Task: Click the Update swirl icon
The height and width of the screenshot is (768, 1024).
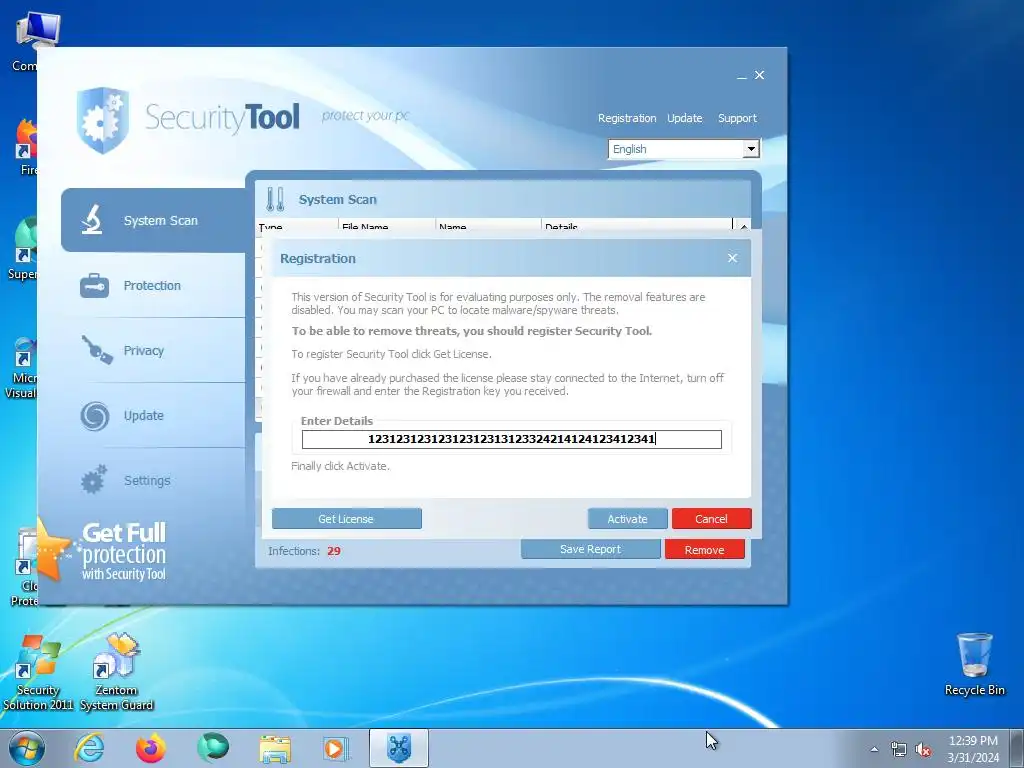Action: [95, 416]
